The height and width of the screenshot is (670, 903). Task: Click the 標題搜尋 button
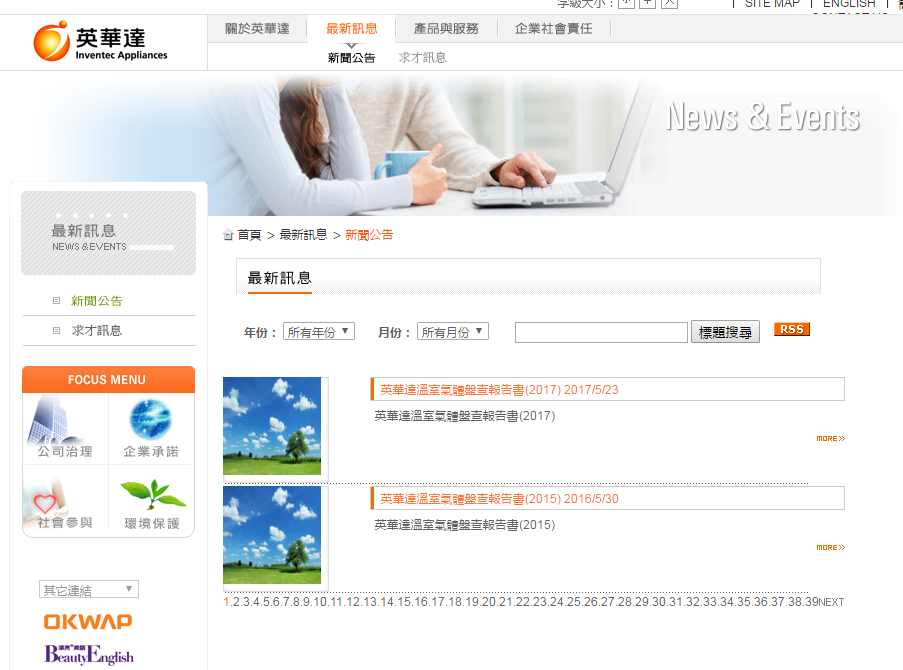[725, 332]
